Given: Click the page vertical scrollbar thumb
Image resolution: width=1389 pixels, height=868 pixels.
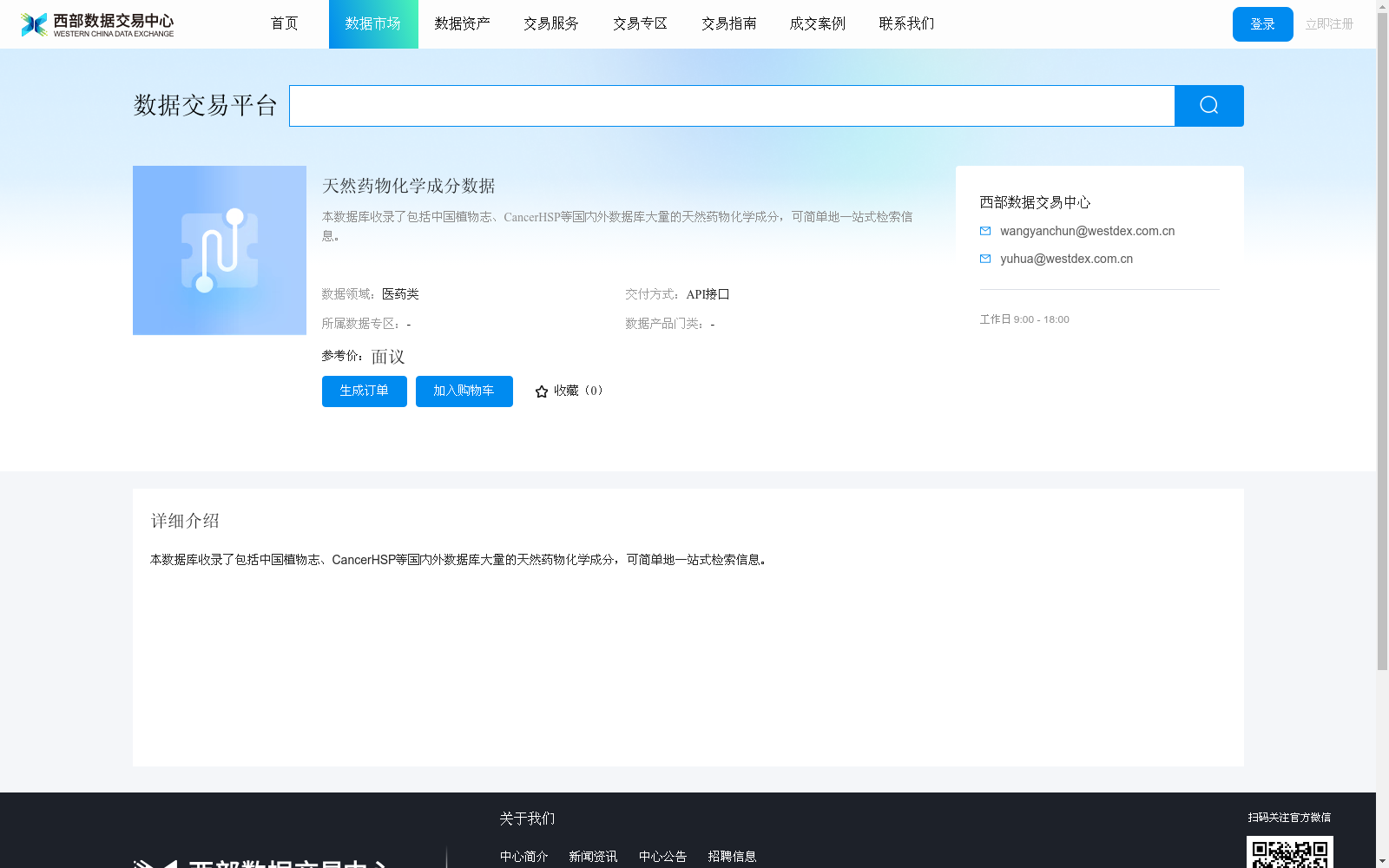Looking at the screenshot, I should pos(1382,342).
